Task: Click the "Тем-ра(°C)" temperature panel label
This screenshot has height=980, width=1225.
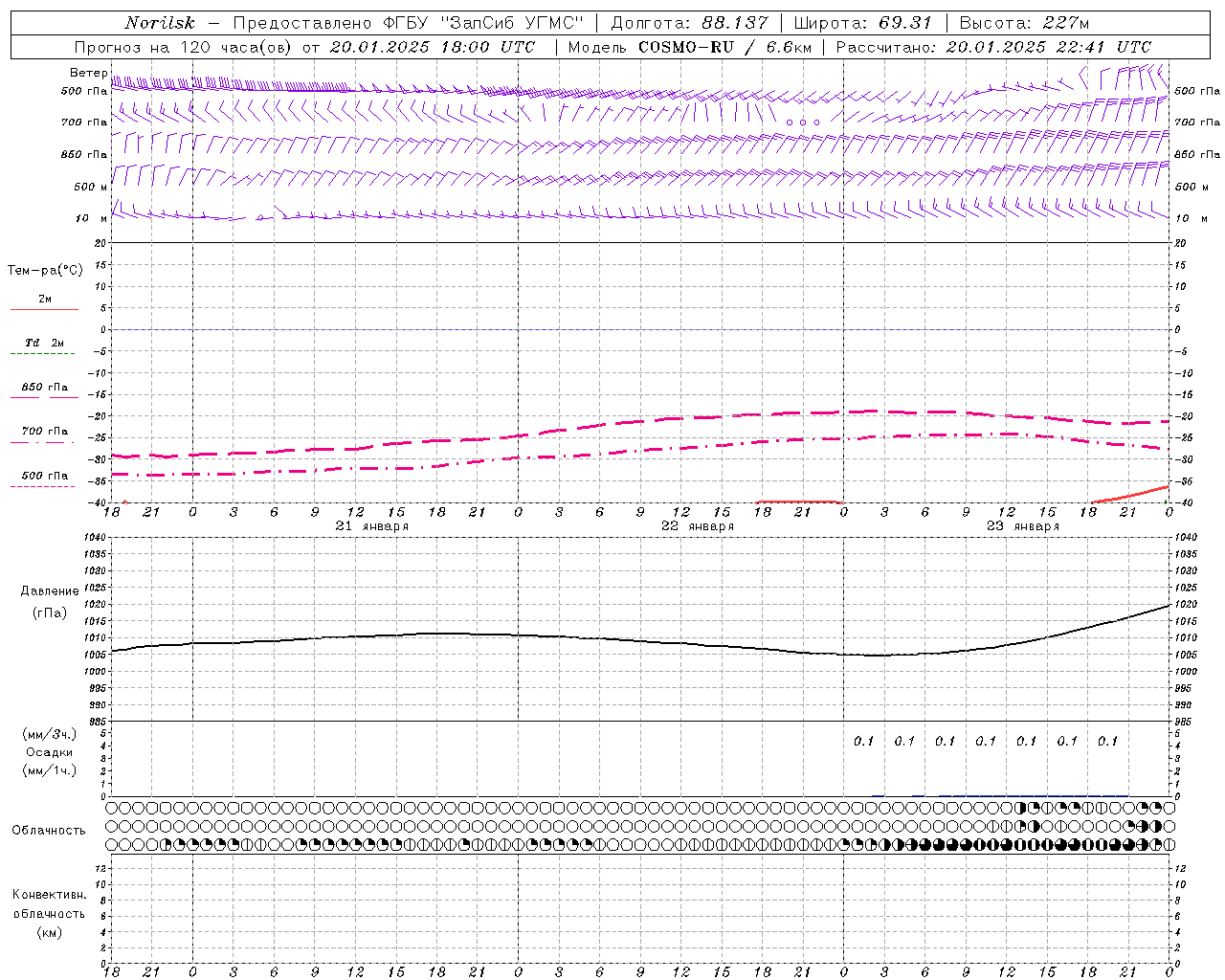Action: click(45, 271)
